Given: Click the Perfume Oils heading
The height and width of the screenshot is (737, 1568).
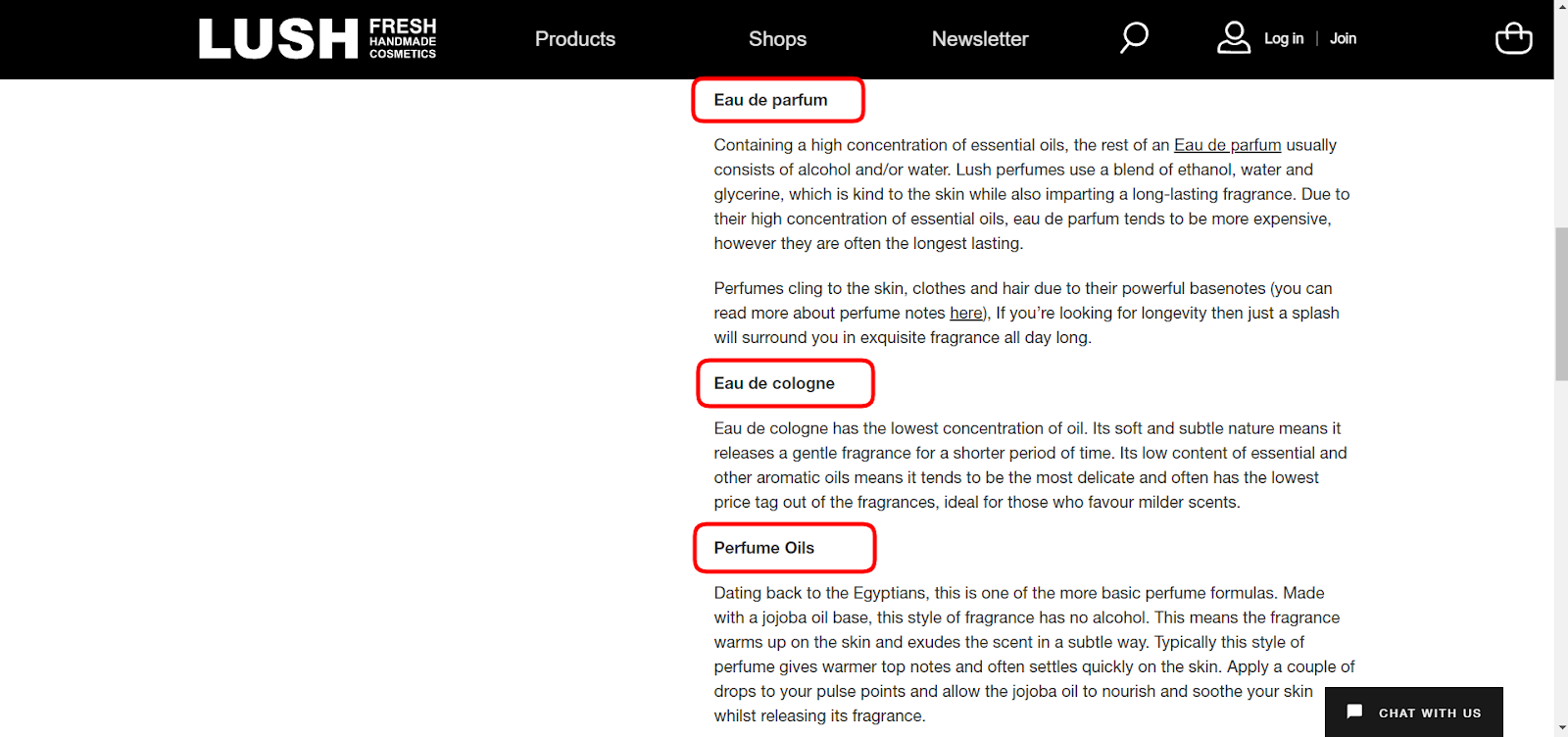Looking at the screenshot, I should 763,548.
